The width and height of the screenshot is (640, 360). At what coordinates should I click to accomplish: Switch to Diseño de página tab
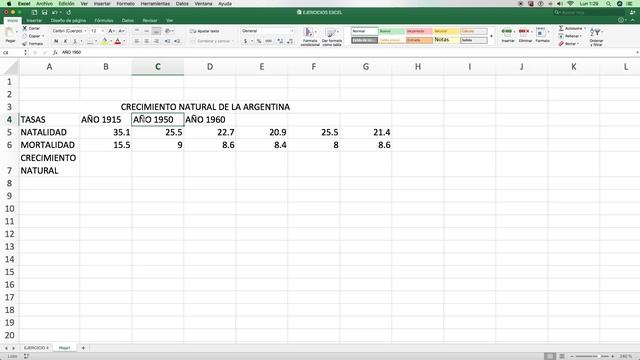(x=68, y=20)
